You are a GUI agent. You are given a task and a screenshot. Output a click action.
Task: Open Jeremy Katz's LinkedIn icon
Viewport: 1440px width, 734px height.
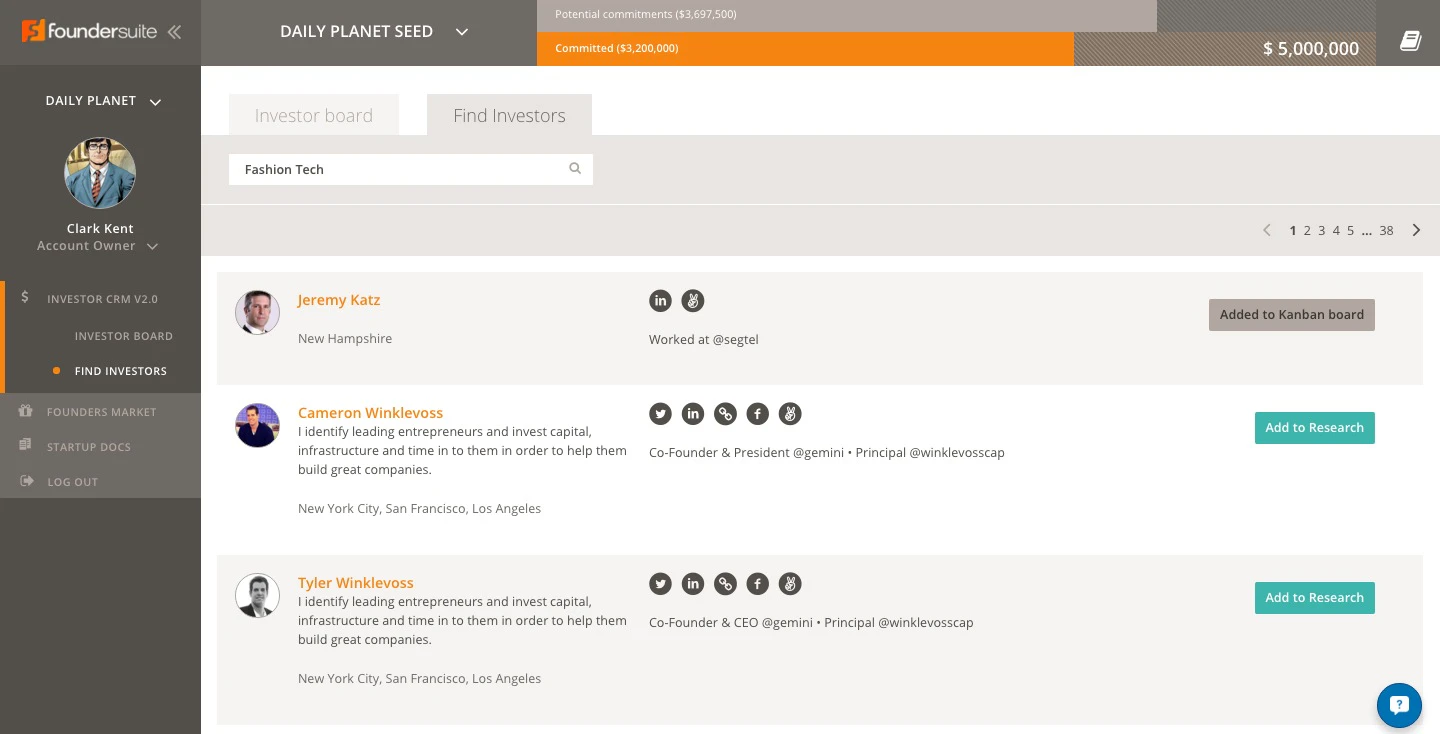660,300
